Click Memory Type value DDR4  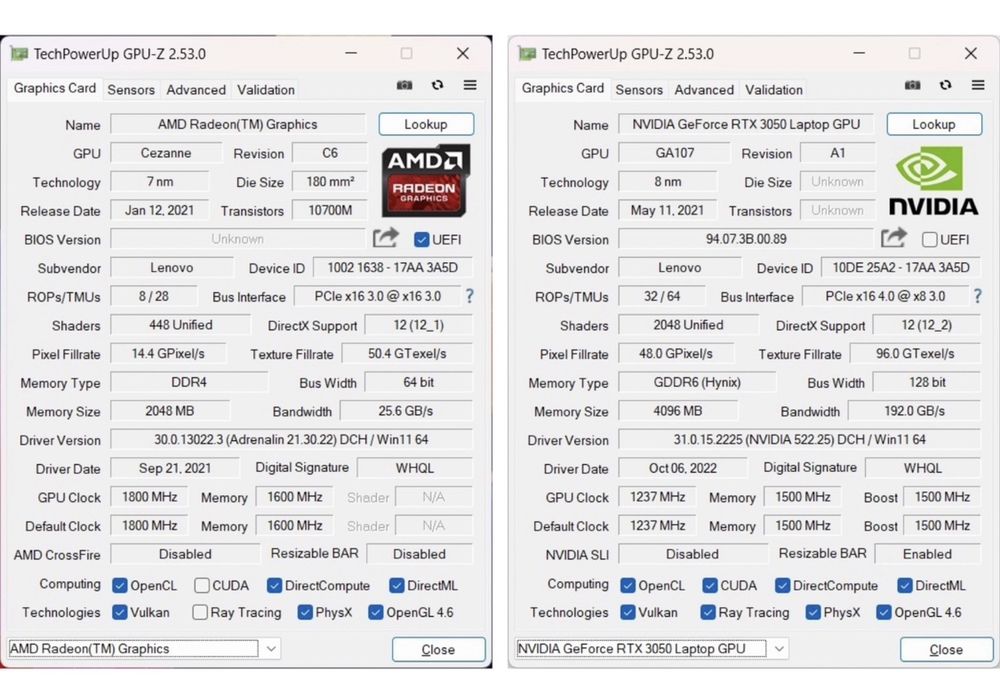[189, 382]
